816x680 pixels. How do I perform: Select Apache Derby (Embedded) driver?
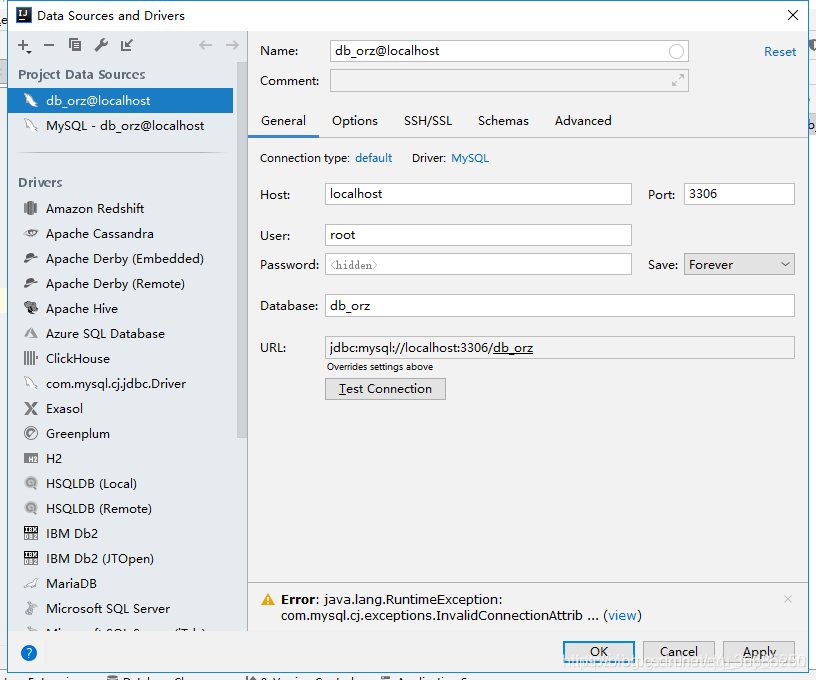click(x=120, y=259)
